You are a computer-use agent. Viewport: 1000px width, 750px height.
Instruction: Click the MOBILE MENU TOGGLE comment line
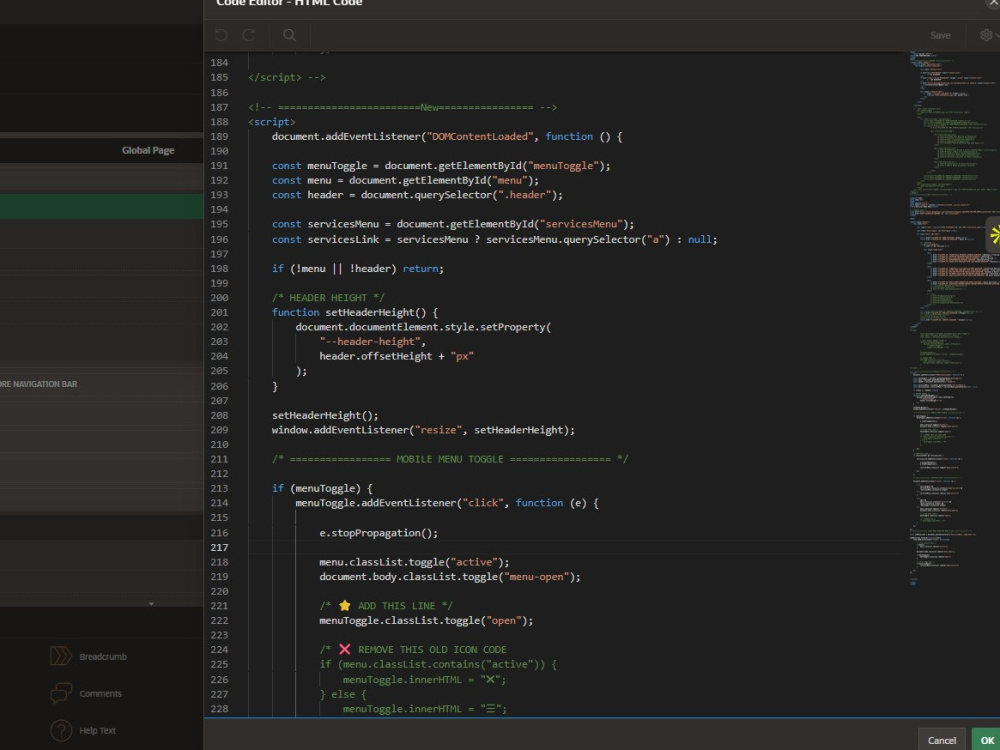[450, 459]
